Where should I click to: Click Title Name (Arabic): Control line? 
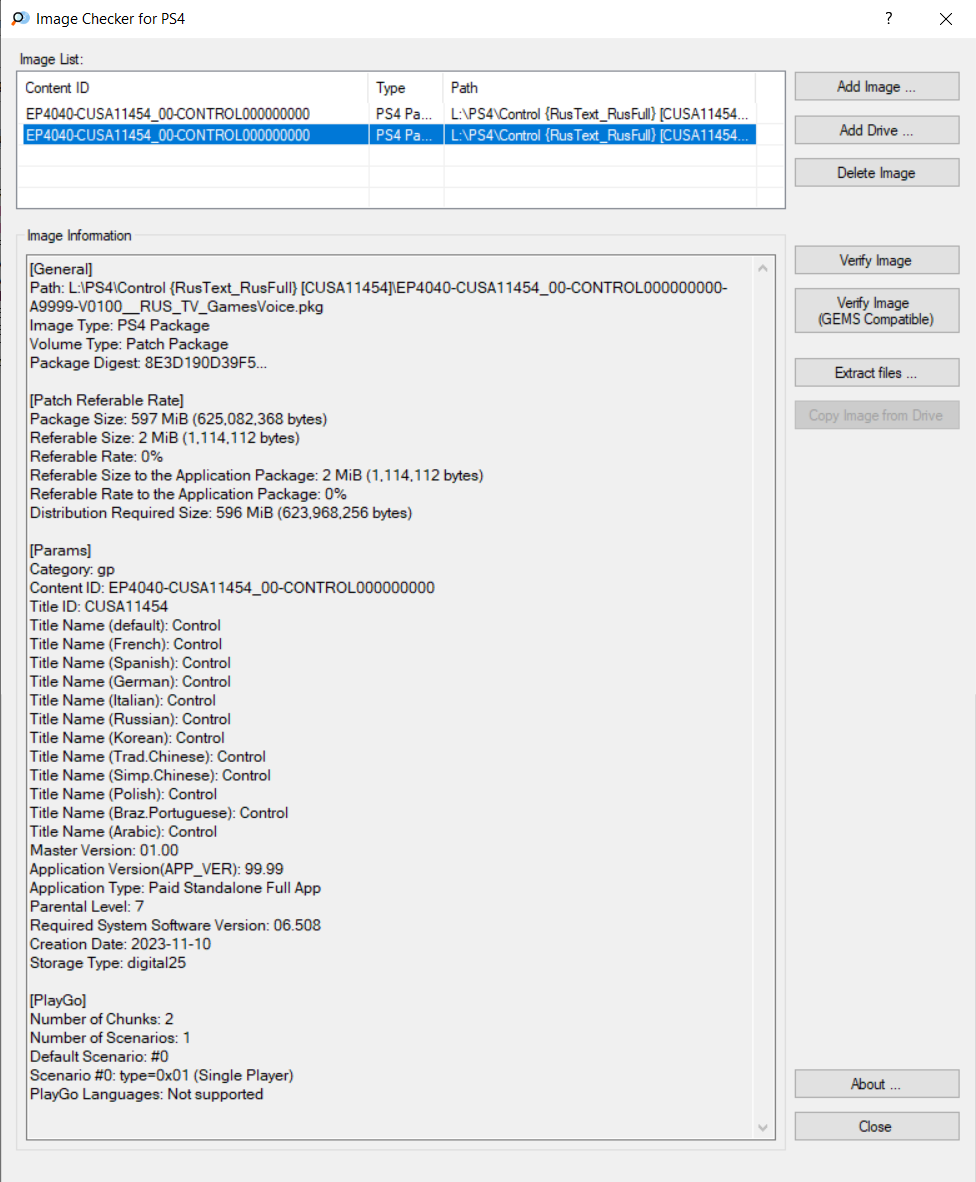pos(124,831)
